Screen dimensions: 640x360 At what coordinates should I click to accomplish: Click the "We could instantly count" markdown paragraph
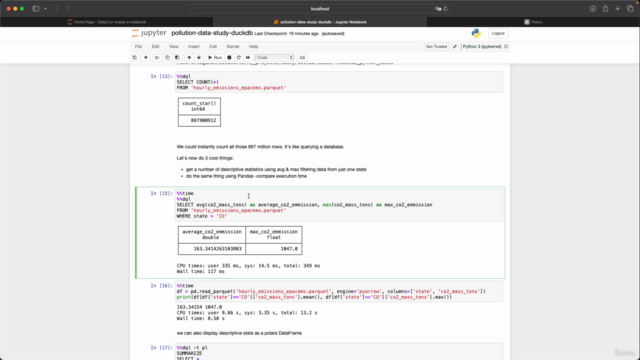(x=260, y=147)
